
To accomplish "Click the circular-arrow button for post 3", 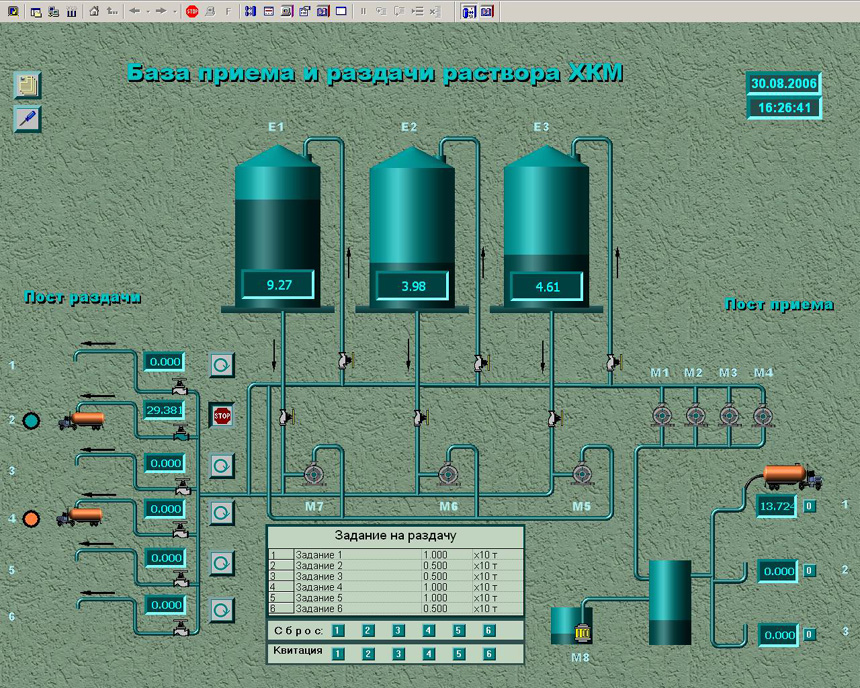I will (222, 466).
